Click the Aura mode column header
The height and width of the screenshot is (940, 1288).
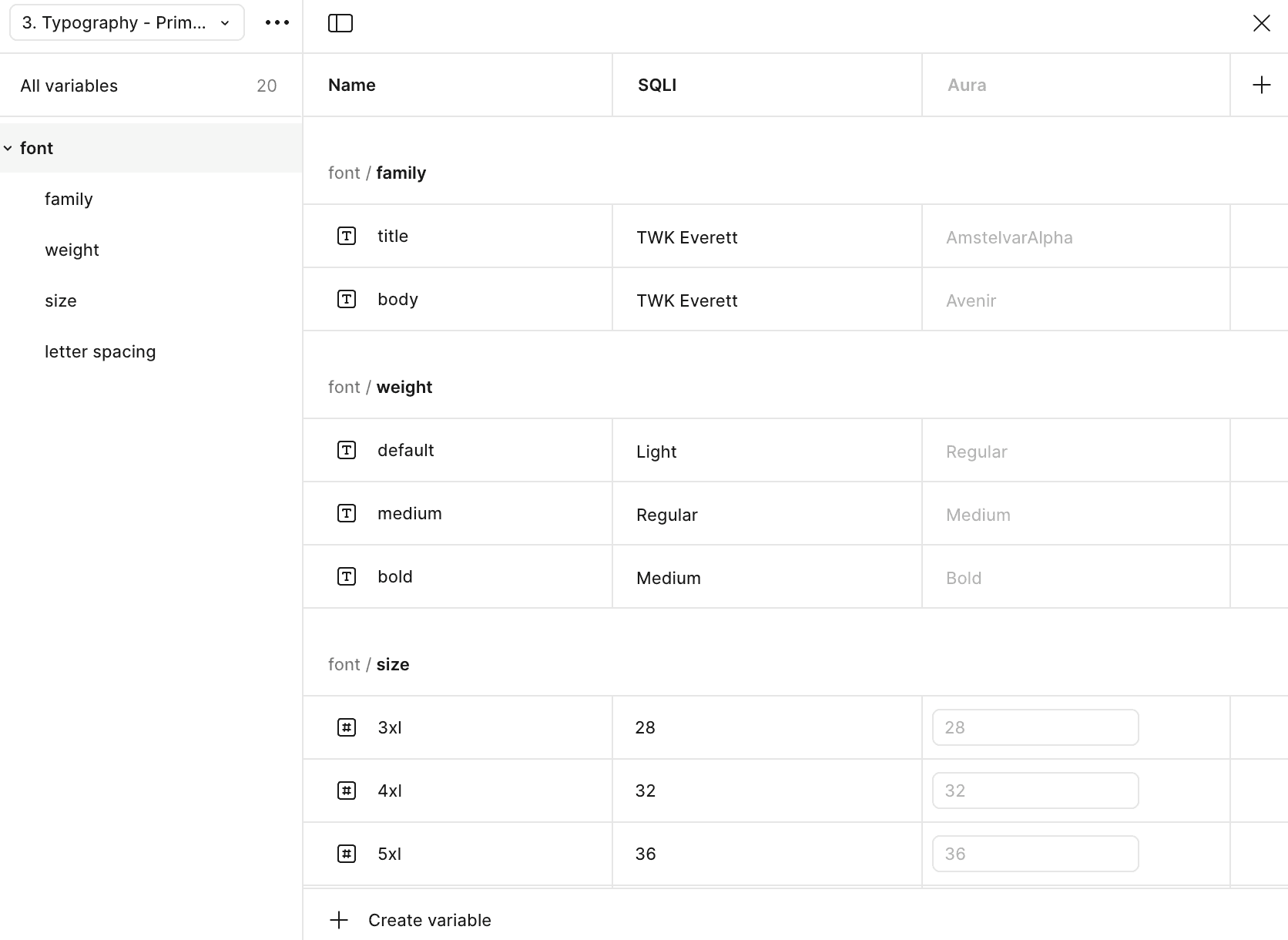[x=967, y=85]
